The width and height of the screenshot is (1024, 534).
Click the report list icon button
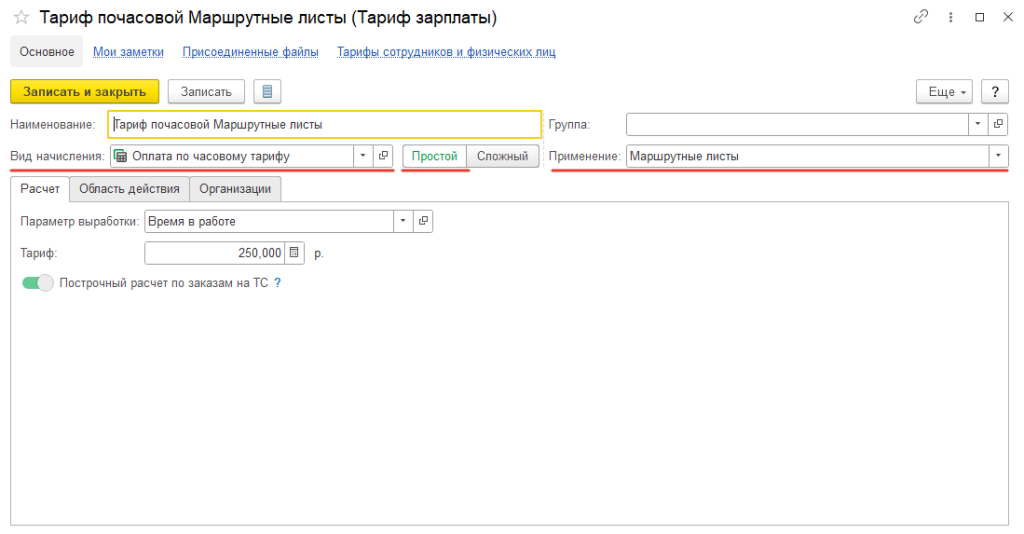(x=267, y=92)
